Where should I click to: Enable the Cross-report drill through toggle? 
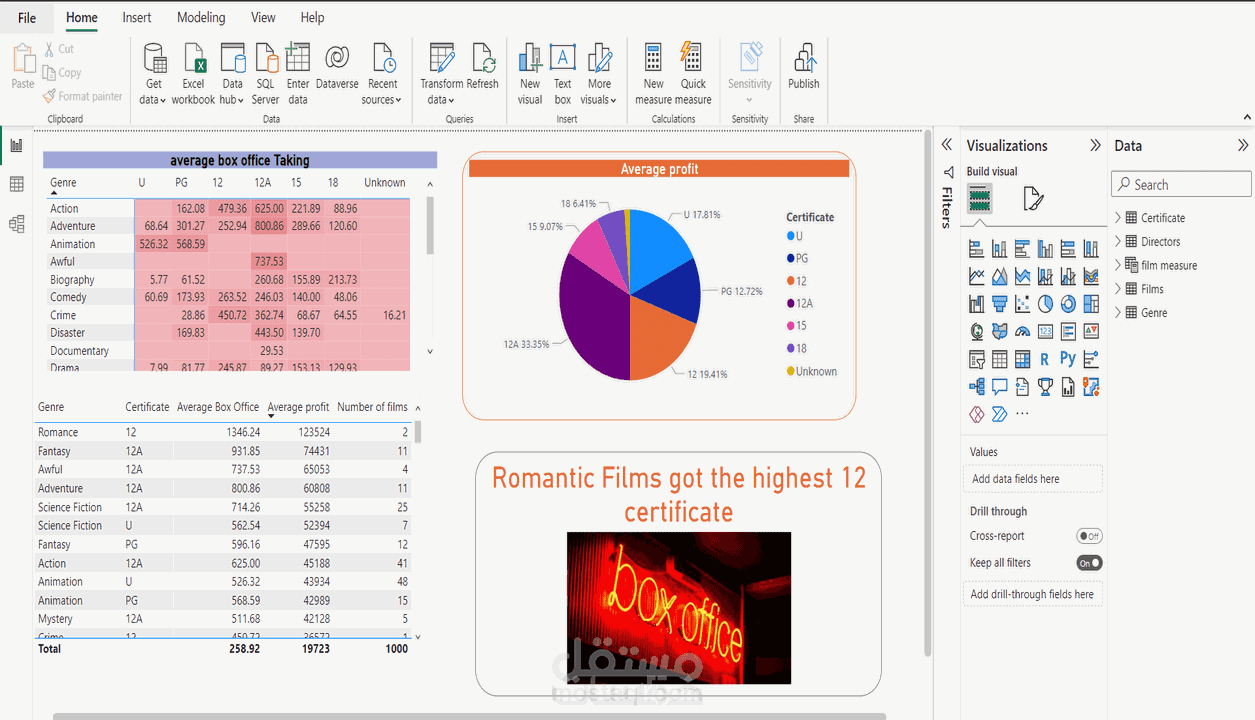(1088, 535)
